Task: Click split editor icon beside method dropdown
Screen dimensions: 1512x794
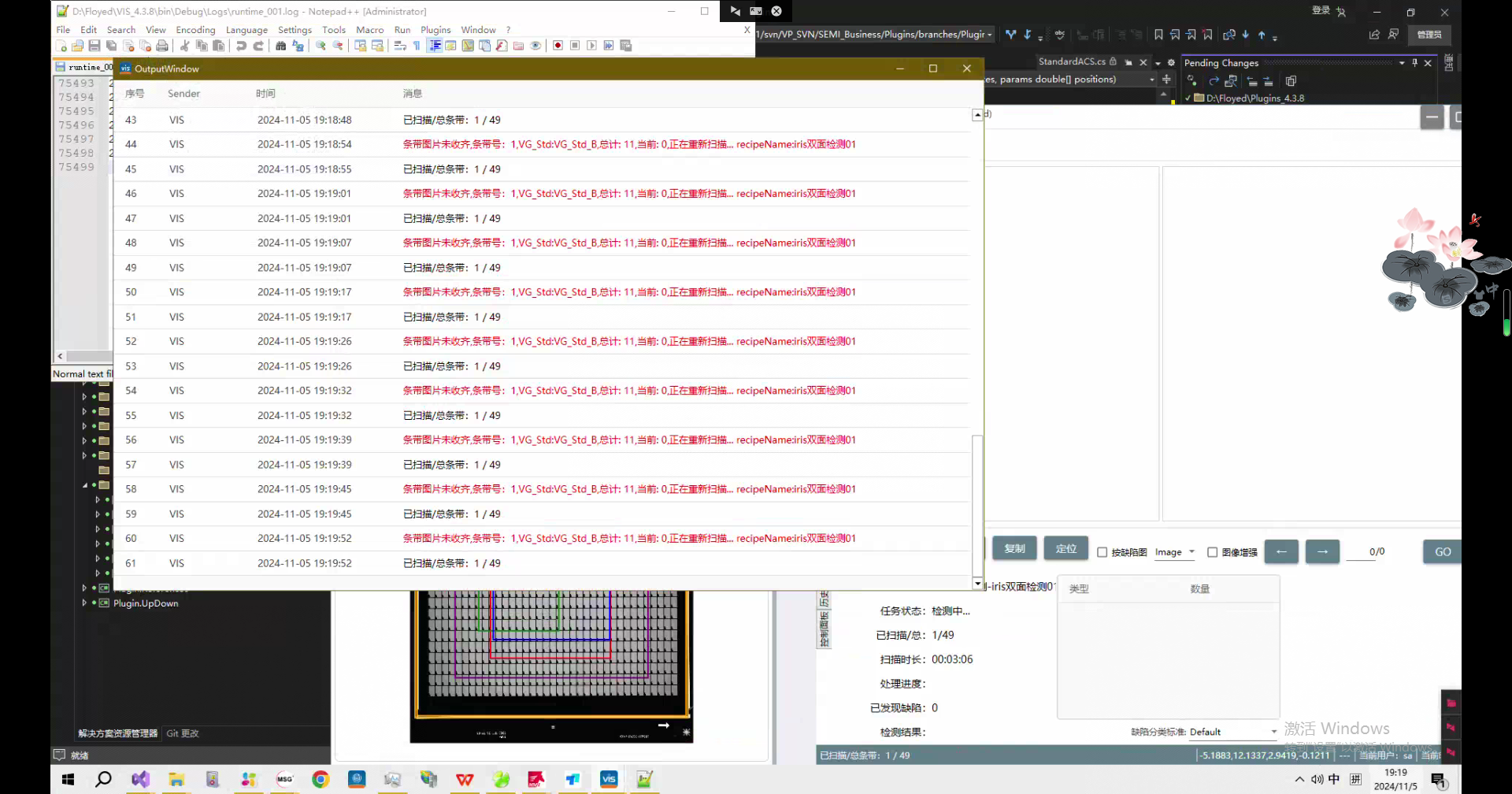Action: click(x=1166, y=80)
